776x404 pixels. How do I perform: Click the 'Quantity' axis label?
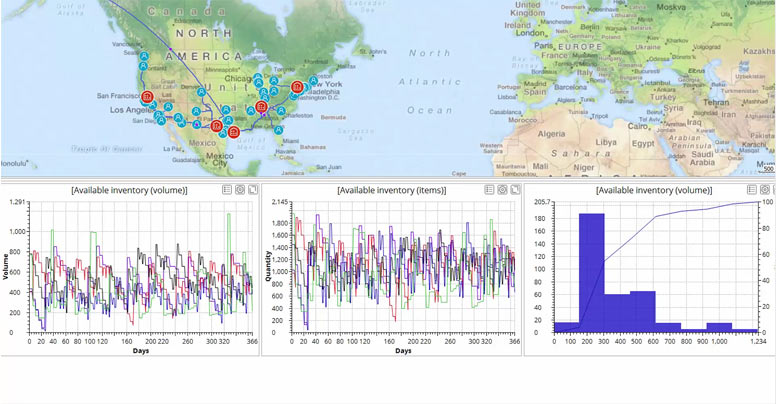268,266
